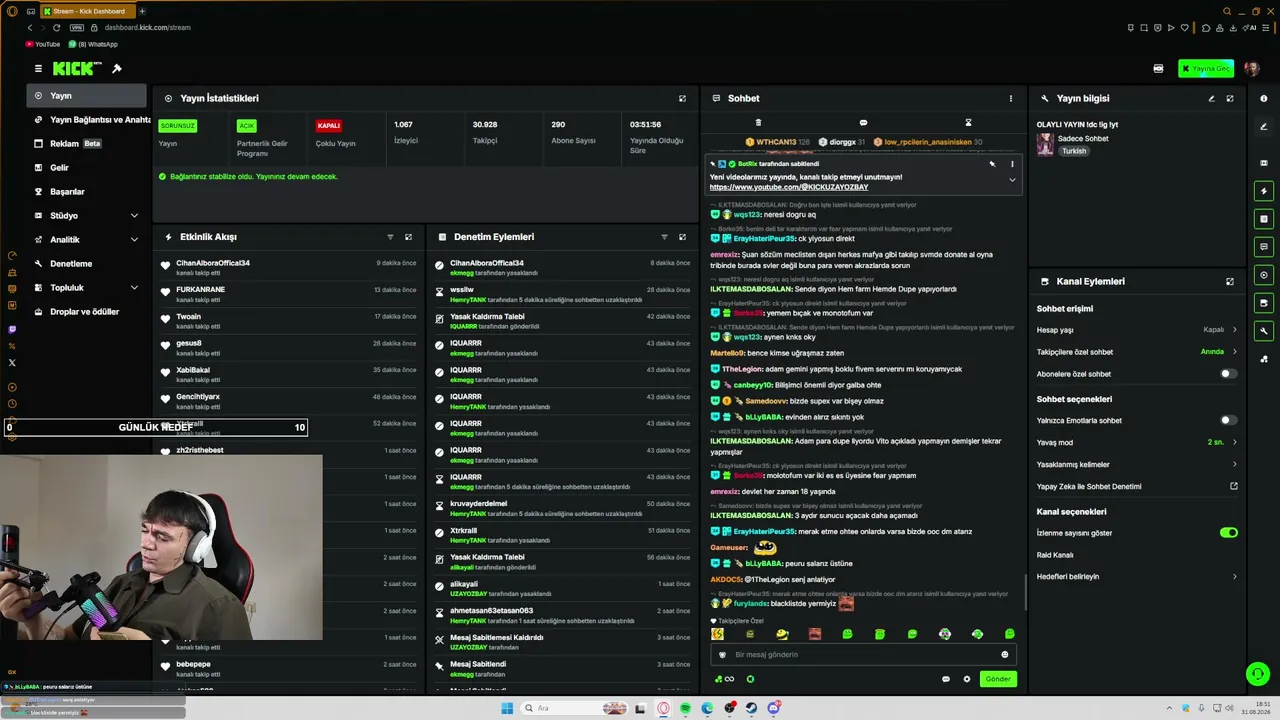
Task: Open Yavaş mod setting chevron
Action: pyautogui.click(x=1234, y=442)
